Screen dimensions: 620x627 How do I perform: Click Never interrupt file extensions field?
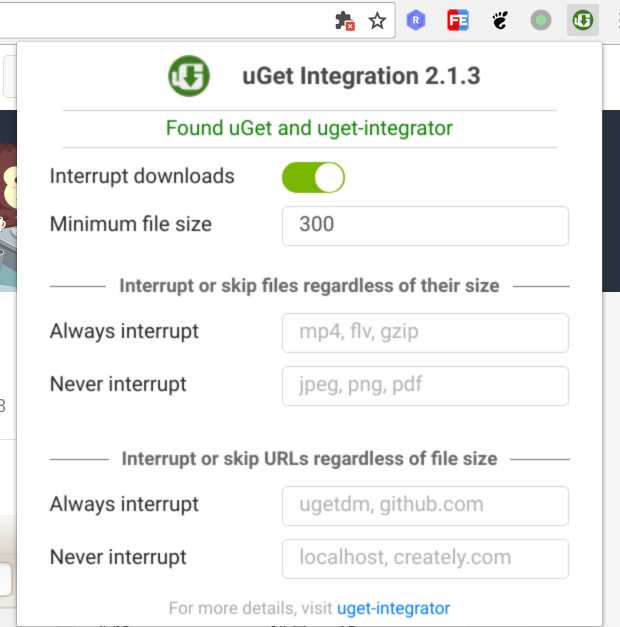[425, 385]
